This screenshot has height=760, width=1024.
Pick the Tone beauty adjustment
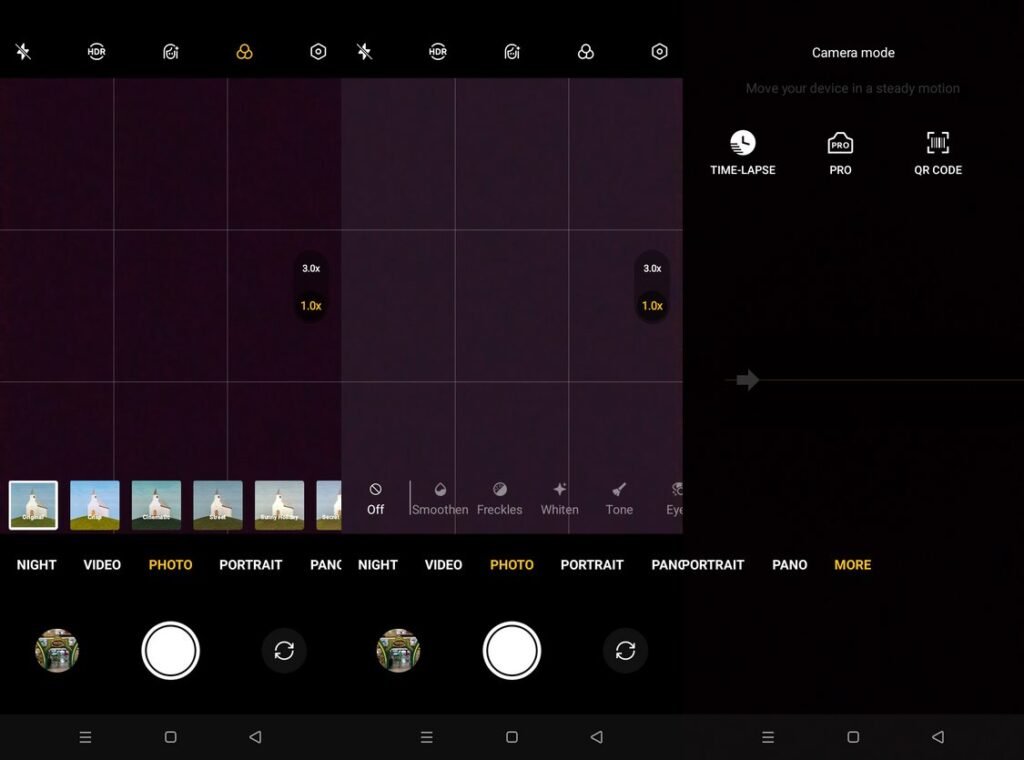click(x=619, y=499)
